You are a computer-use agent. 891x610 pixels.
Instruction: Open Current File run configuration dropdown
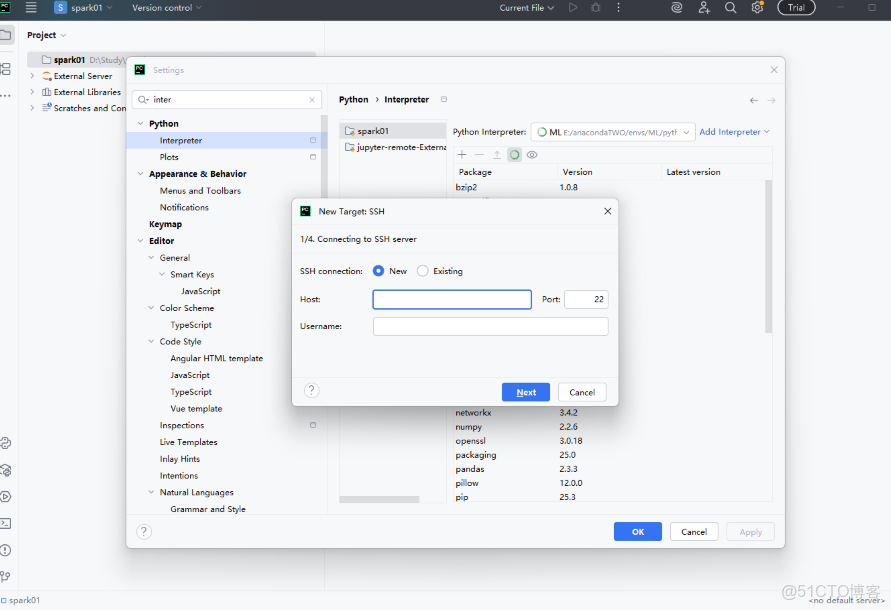pyautogui.click(x=527, y=7)
